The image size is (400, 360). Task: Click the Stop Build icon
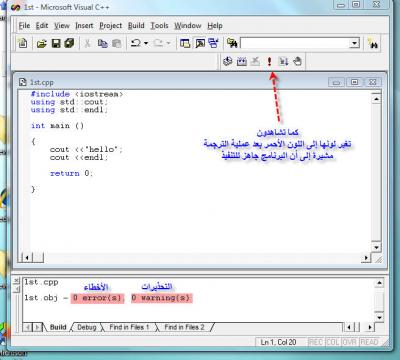[x=255, y=61]
